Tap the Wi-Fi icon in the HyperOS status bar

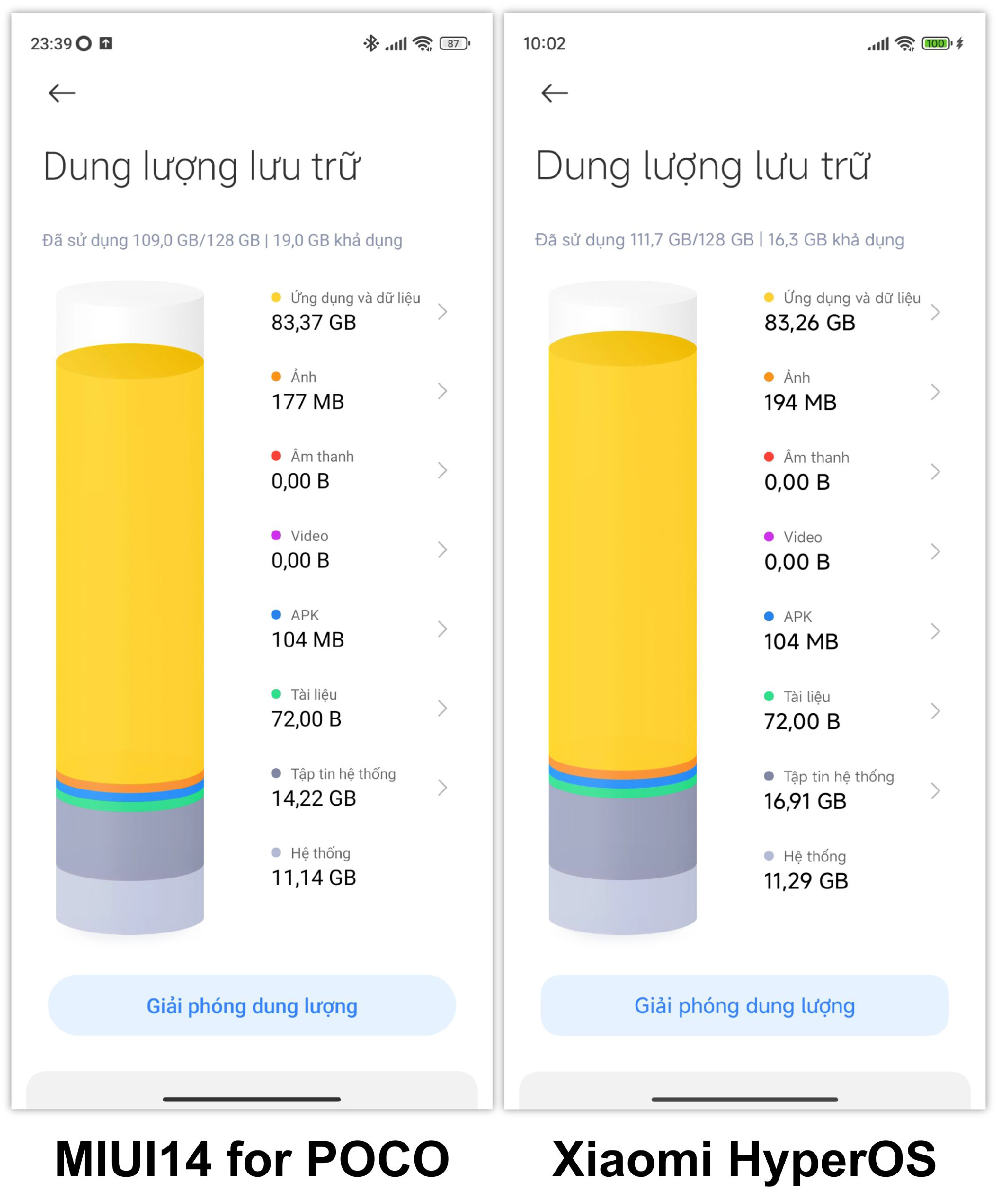click(905, 43)
